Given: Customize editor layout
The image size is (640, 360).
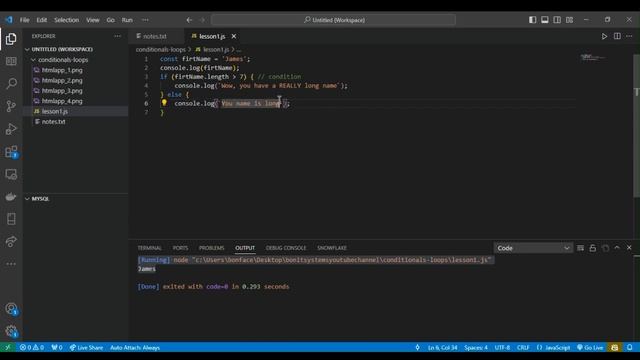Looking at the screenshot, I should pos(569,20).
